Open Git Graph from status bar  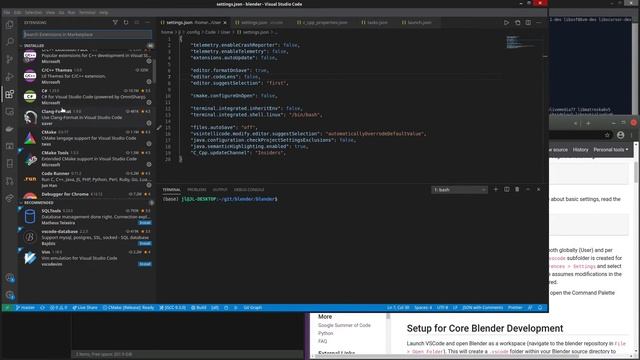coord(253,308)
